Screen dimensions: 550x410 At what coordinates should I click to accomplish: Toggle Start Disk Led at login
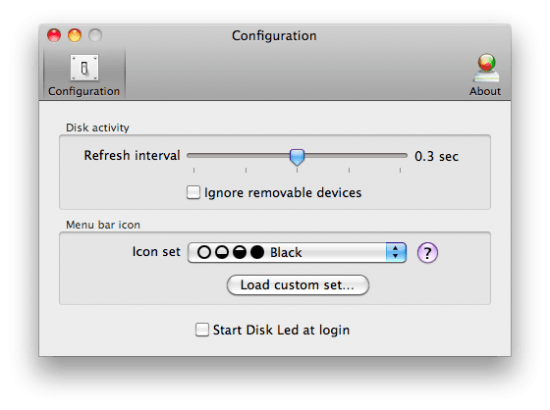[x=202, y=330]
